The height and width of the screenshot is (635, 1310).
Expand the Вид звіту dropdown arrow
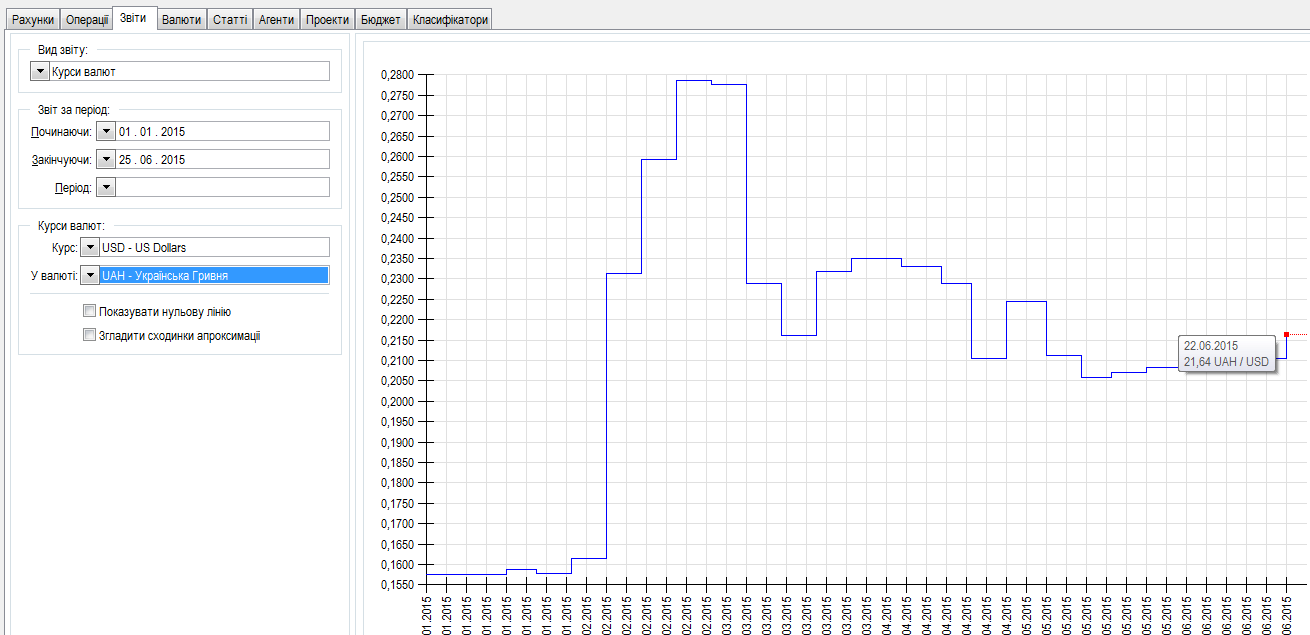pos(40,71)
